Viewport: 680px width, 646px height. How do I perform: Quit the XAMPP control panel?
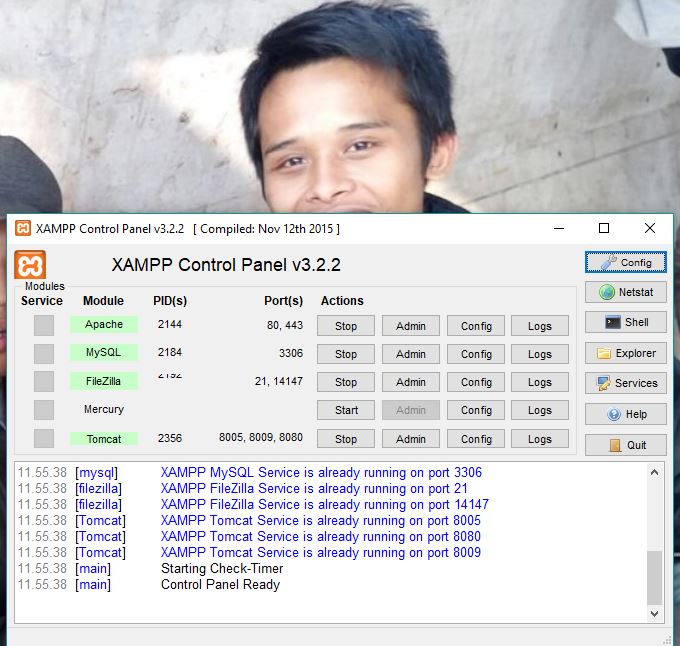[x=625, y=445]
